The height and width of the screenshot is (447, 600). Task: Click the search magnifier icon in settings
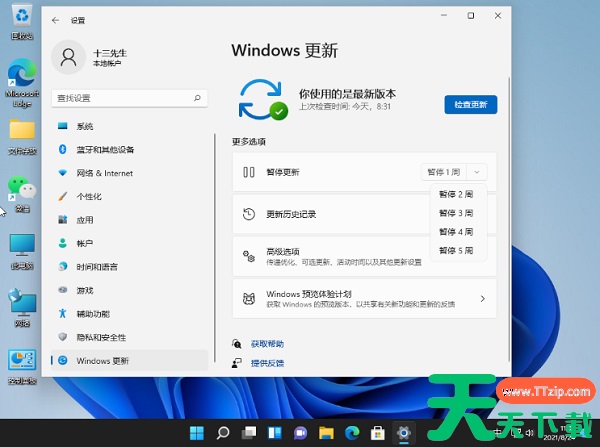pos(197,98)
